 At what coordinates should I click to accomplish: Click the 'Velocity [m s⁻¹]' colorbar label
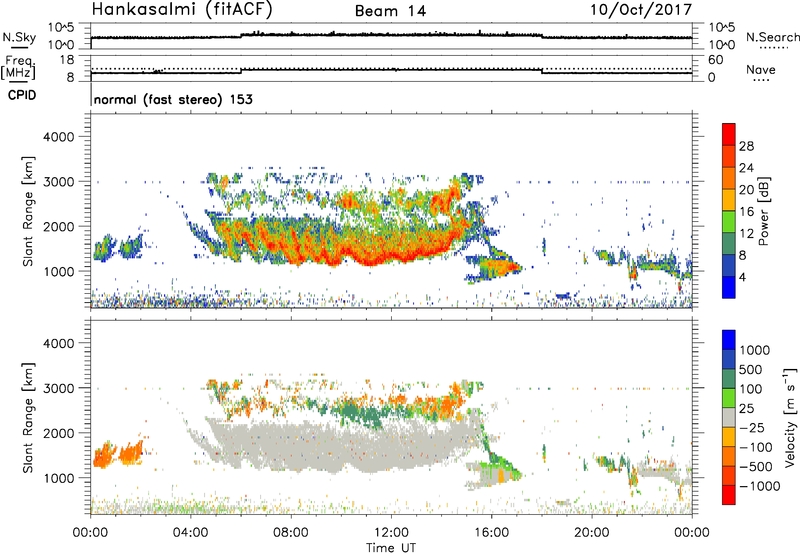[x=790, y=417]
